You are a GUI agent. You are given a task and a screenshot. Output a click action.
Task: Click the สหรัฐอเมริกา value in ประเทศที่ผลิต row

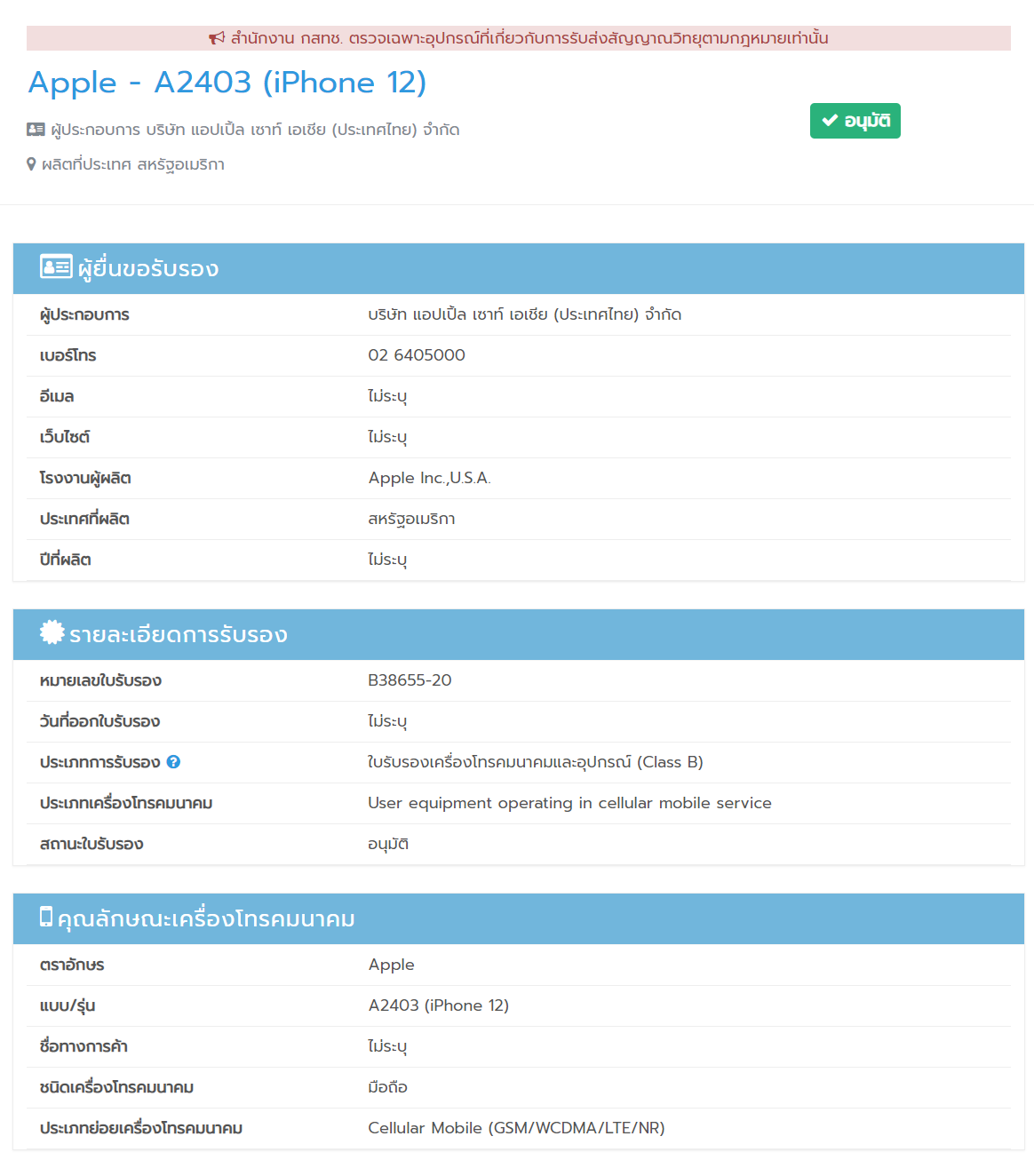click(x=411, y=519)
